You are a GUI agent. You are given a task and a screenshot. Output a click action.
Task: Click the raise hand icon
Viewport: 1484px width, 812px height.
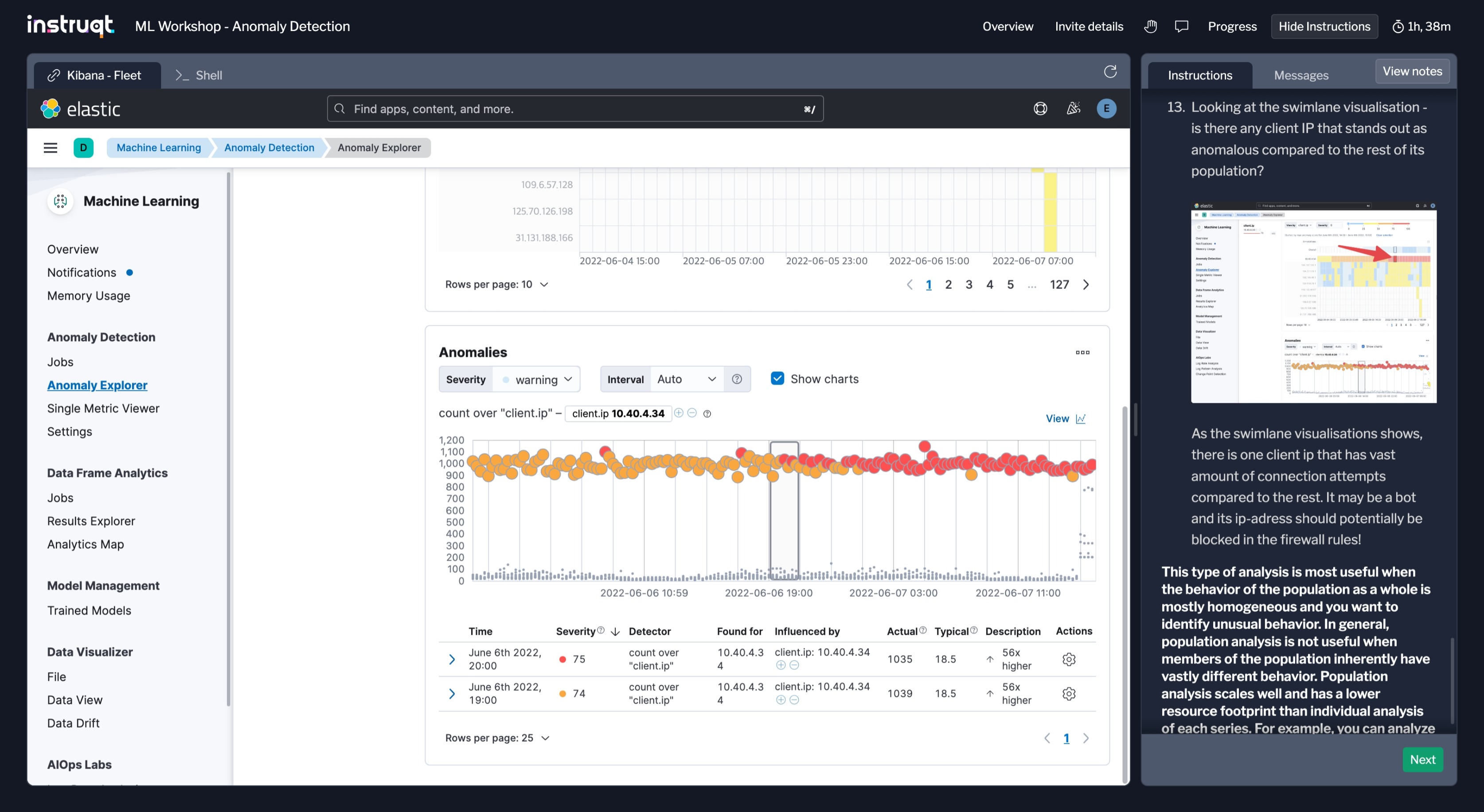[1150, 27]
